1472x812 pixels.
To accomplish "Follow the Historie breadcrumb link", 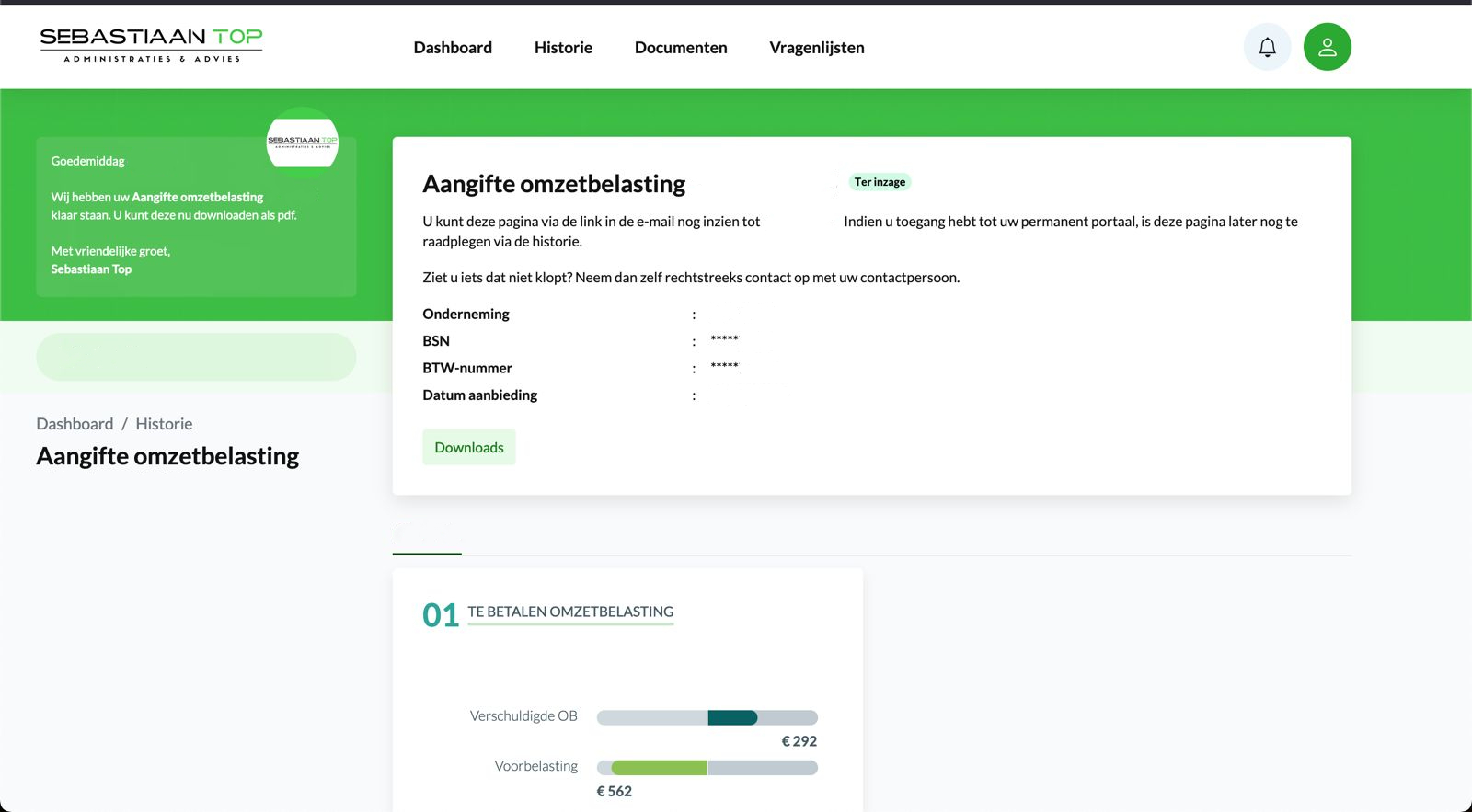I will click(x=164, y=424).
